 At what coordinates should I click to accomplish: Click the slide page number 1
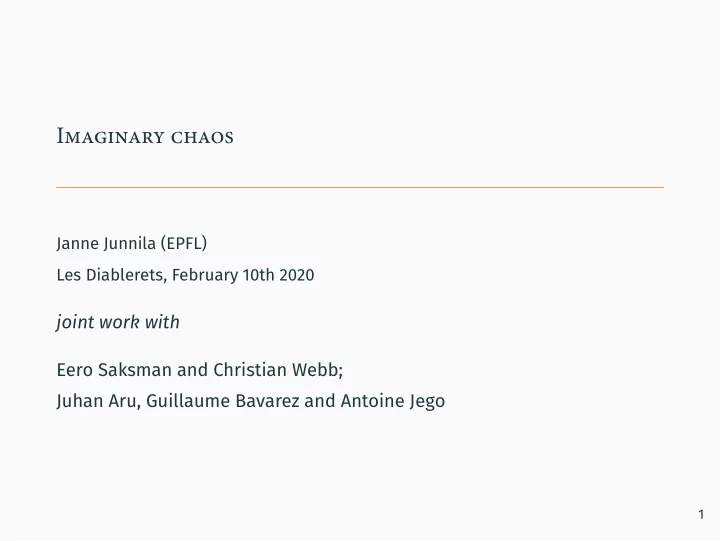coord(701,514)
